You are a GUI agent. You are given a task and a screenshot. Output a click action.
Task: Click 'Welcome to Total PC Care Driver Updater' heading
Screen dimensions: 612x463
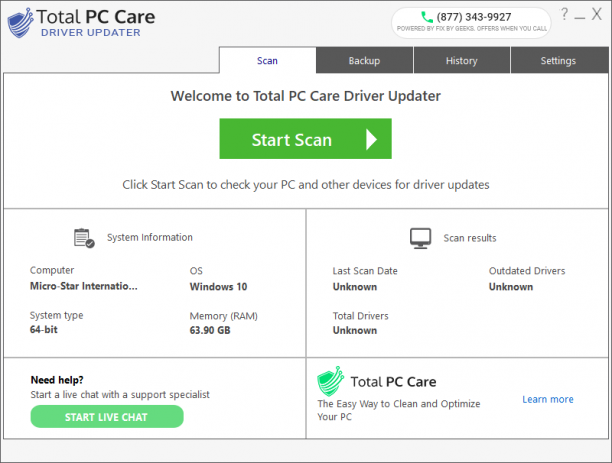click(x=306, y=96)
